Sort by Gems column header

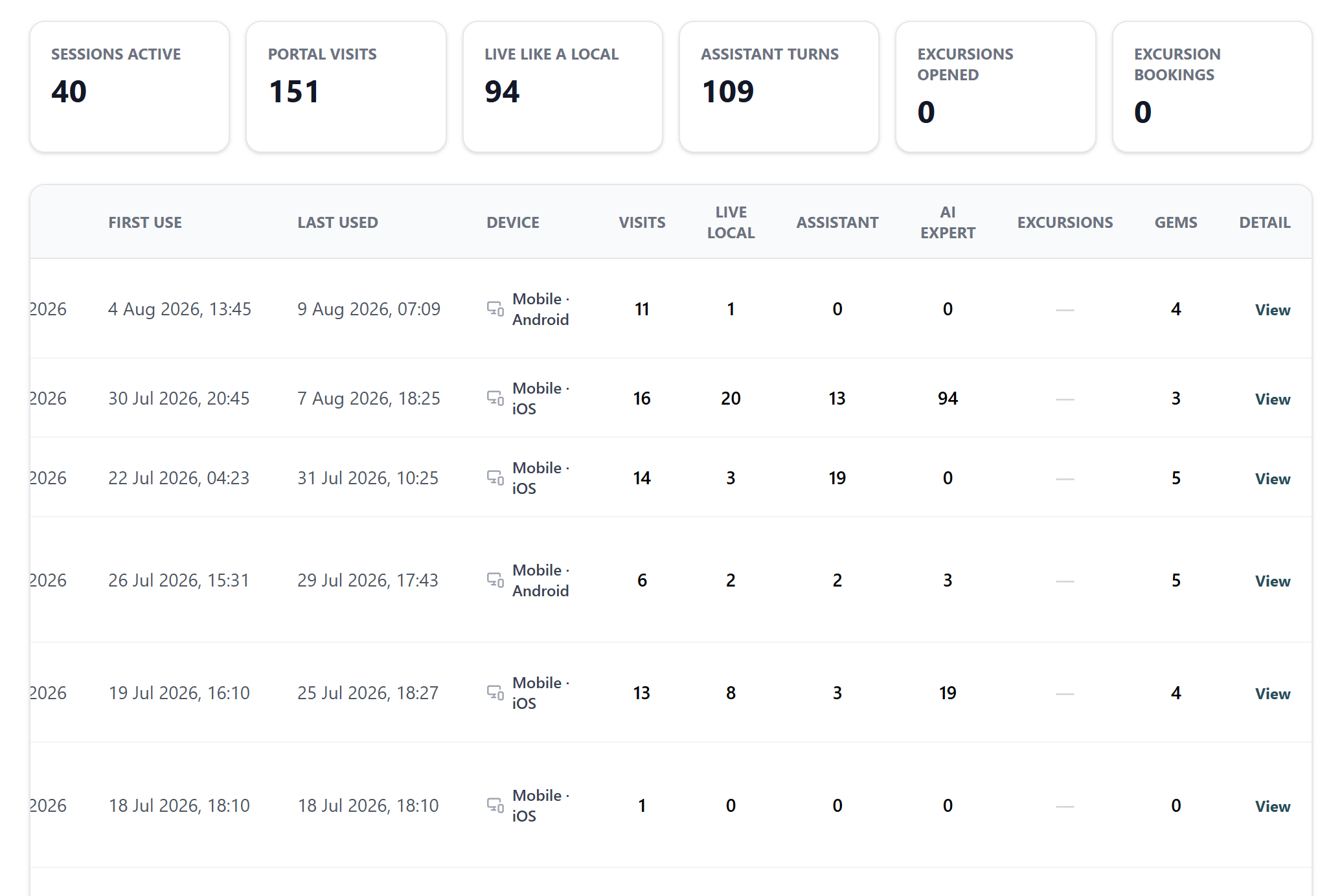point(1176,222)
